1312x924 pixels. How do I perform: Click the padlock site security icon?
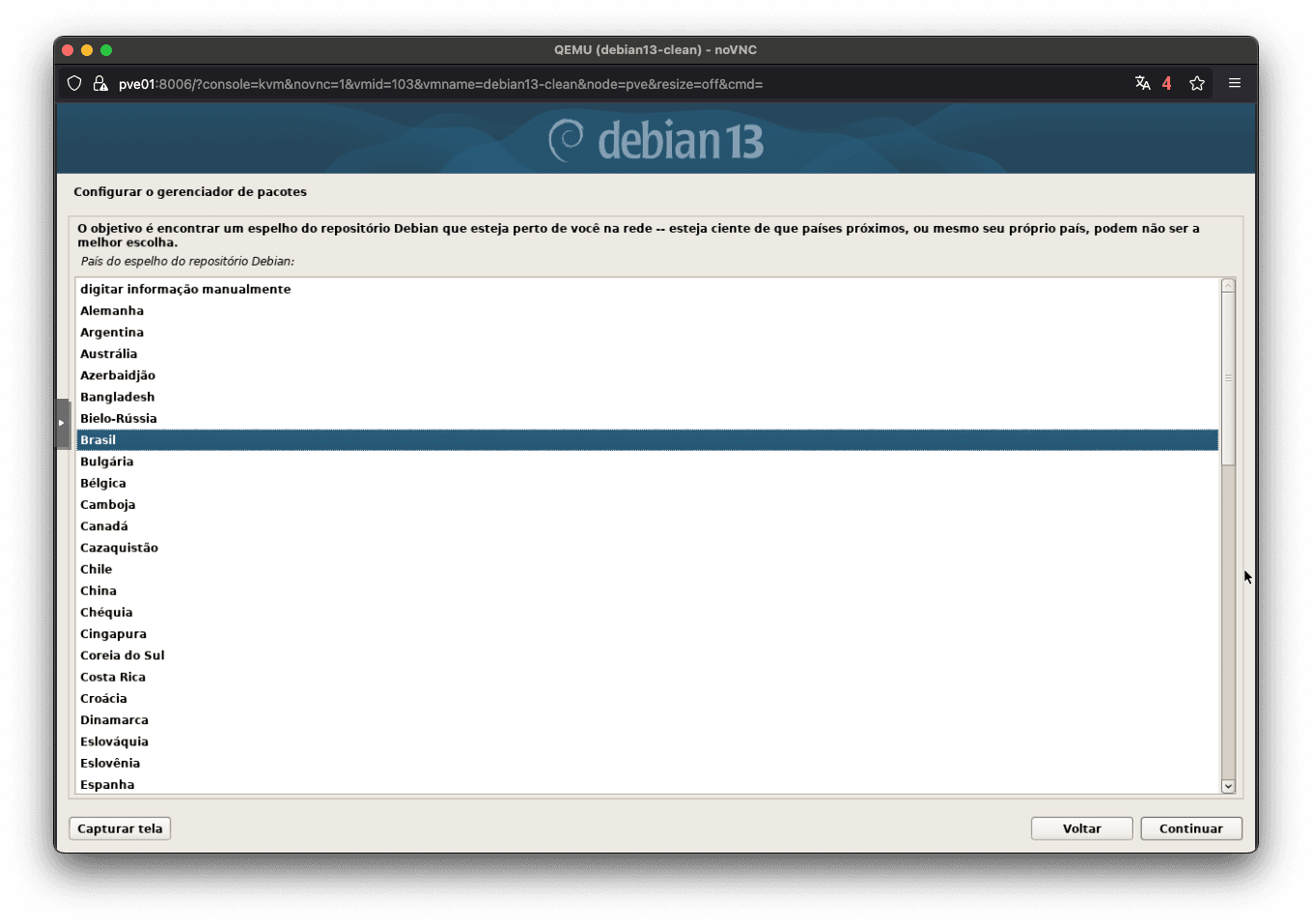100,84
